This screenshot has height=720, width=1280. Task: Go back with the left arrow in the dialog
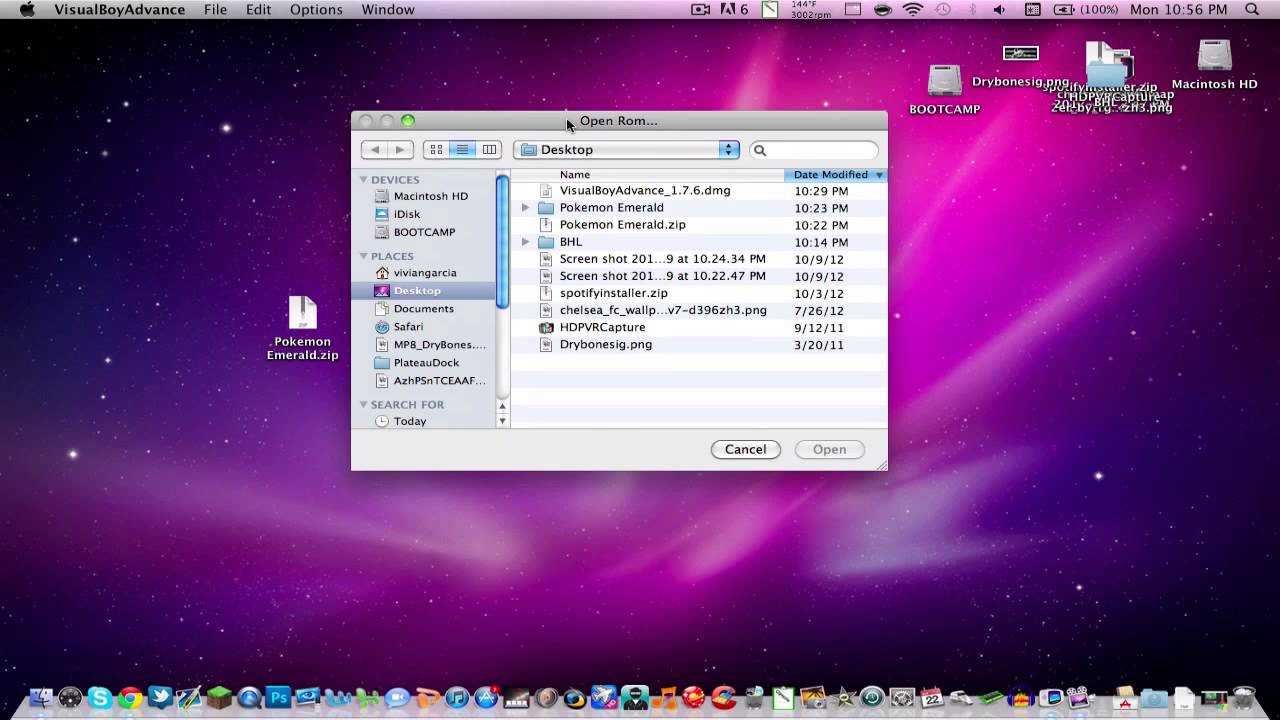375,150
